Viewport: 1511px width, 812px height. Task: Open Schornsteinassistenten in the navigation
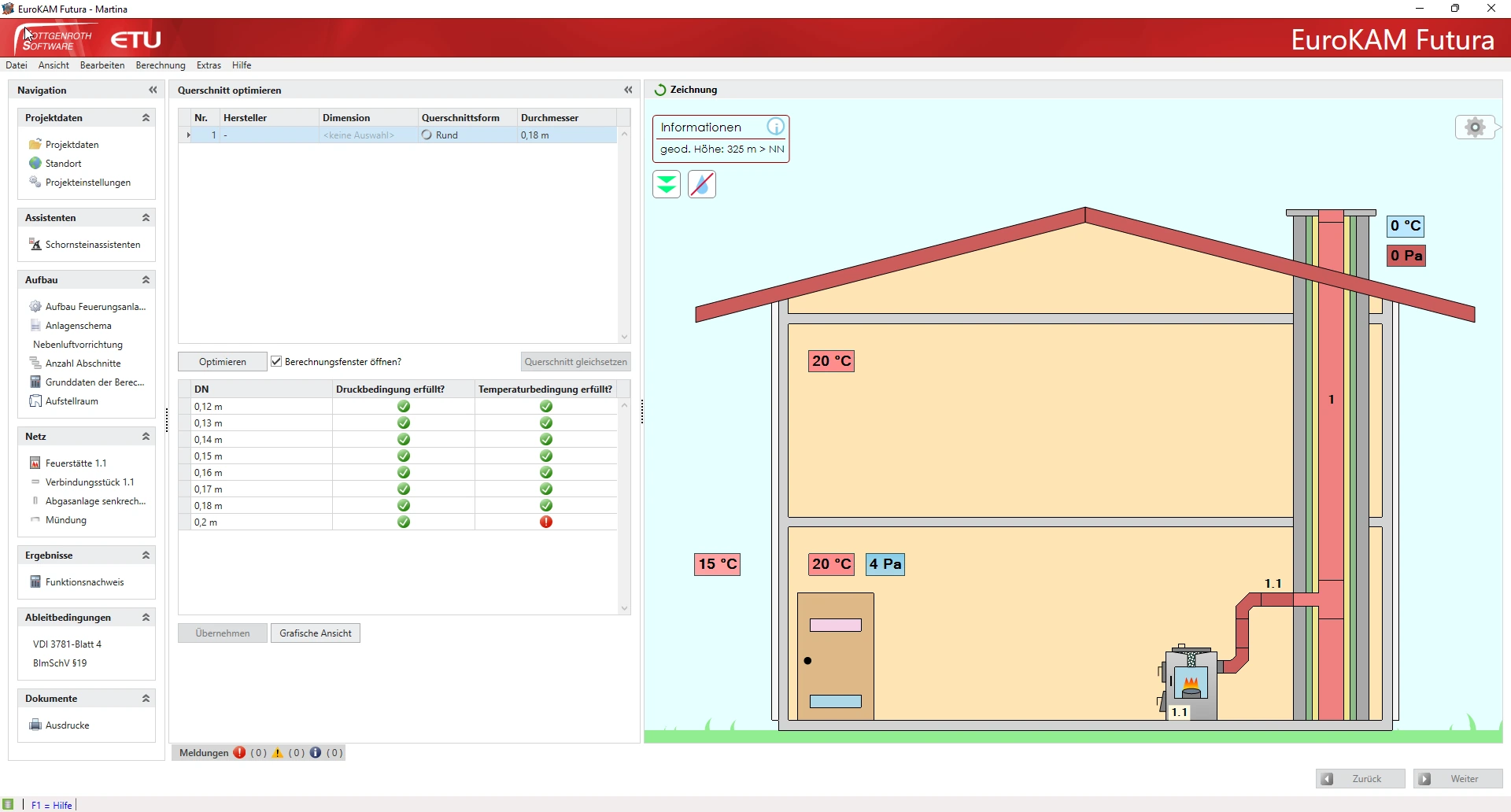pos(92,245)
